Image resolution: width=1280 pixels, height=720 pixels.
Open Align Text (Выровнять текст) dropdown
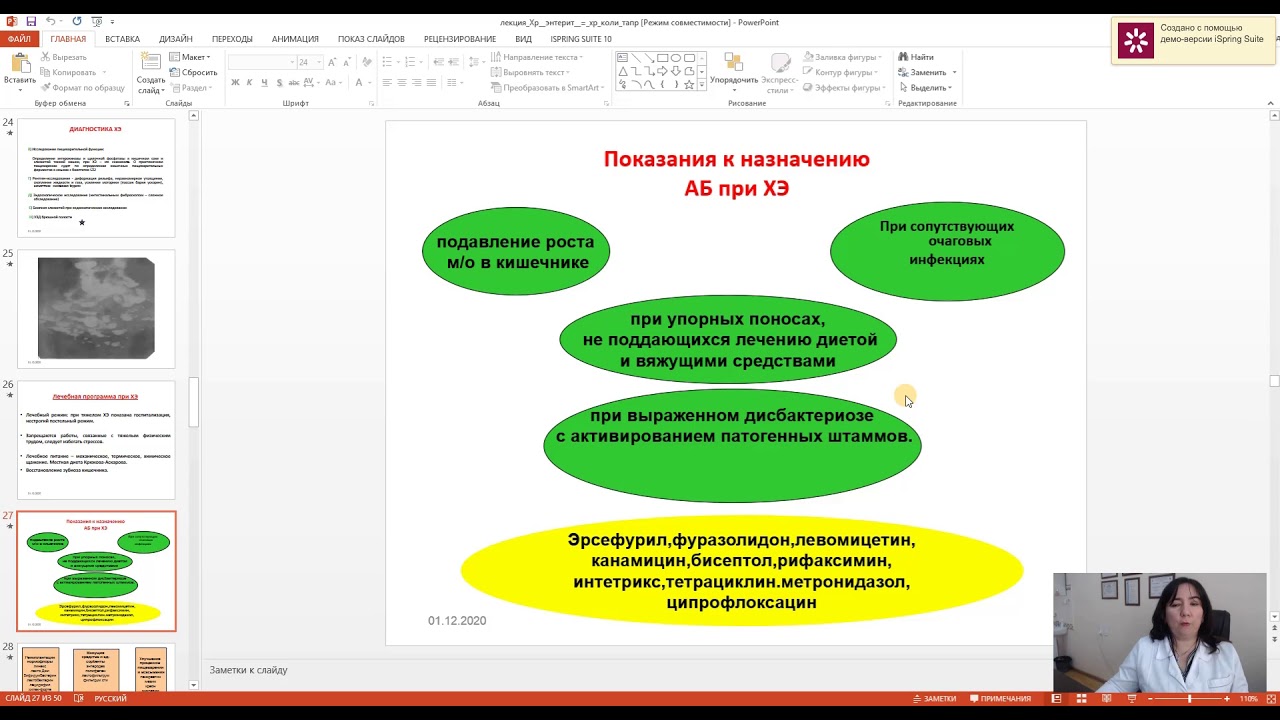coord(532,72)
